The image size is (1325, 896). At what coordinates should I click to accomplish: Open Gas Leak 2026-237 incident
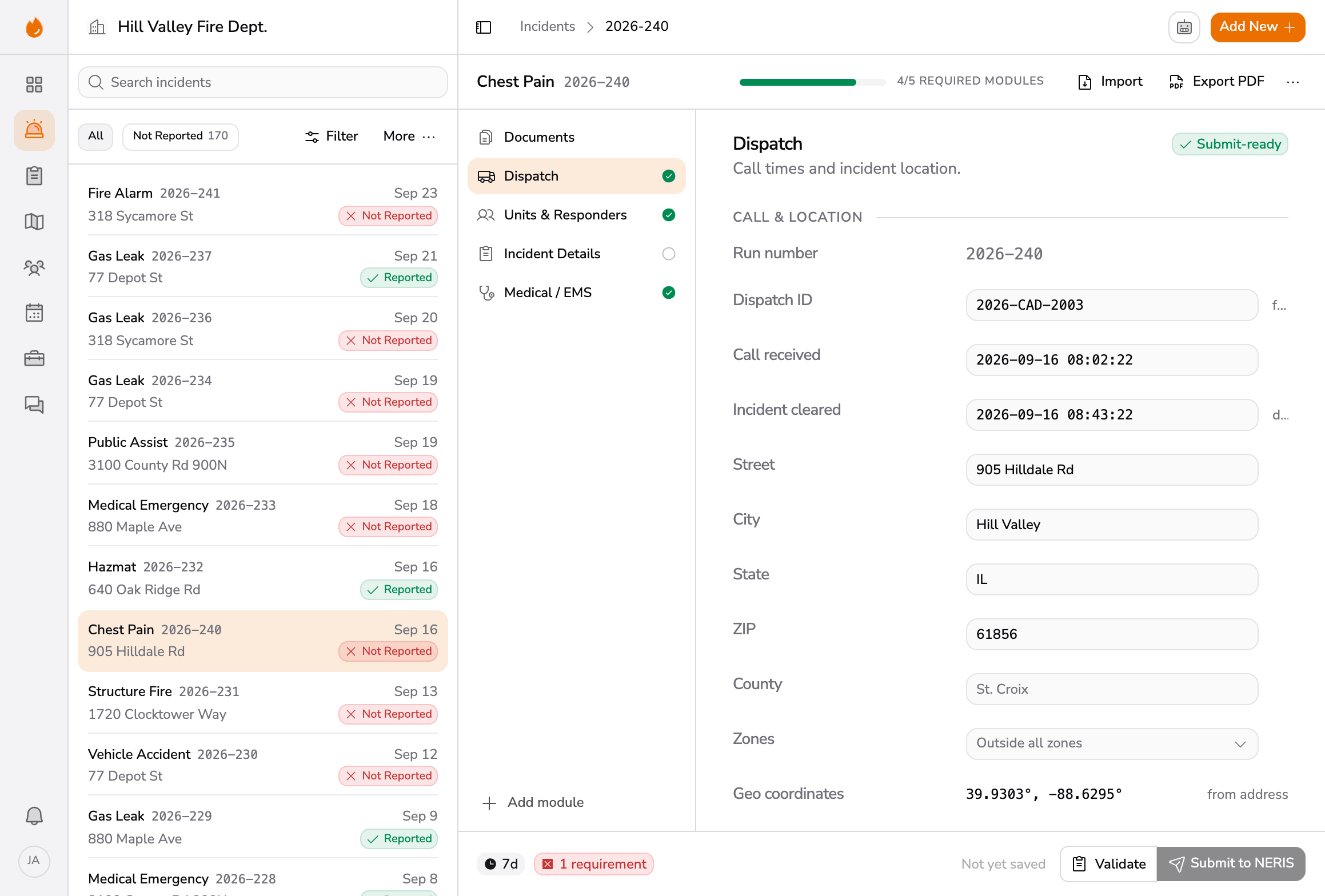pyautogui.click(x=263, y=267)
